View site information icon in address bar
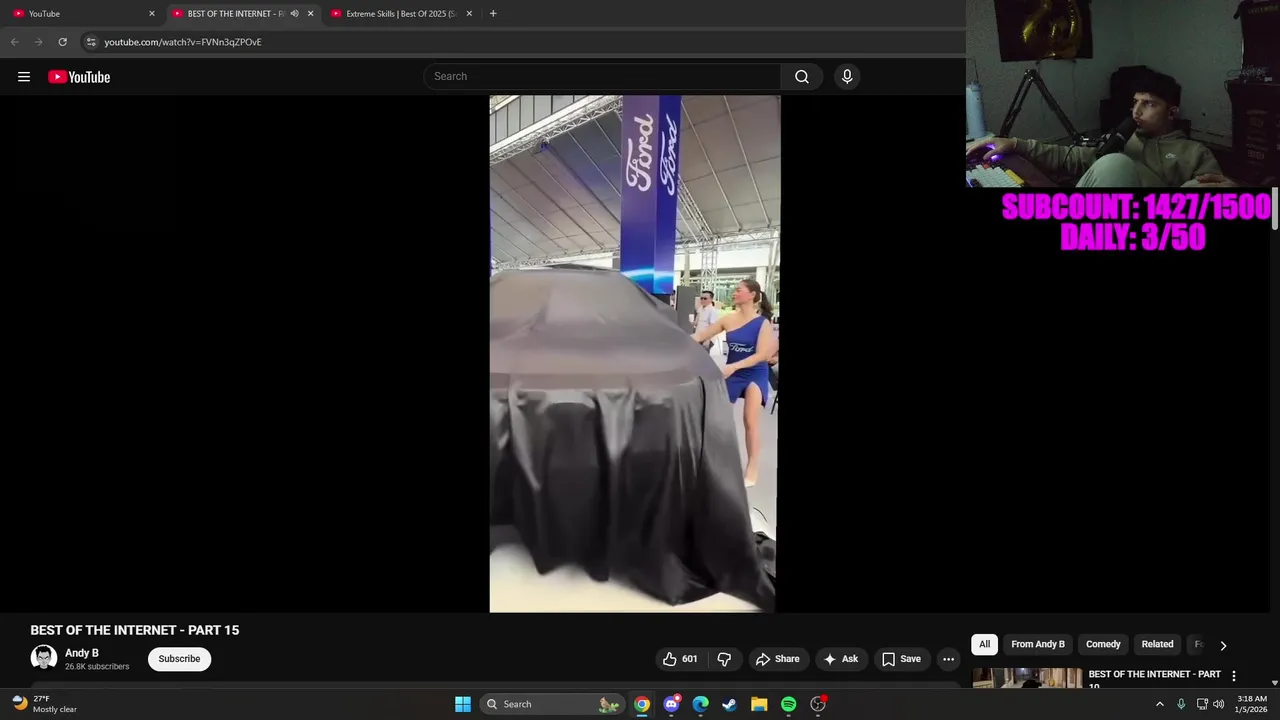This screenshot has height=720, width=1280. 91,42
